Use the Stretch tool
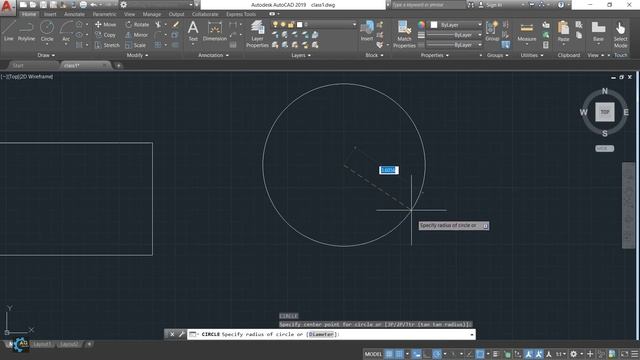The image size is (640, 360). click(107, 45)
